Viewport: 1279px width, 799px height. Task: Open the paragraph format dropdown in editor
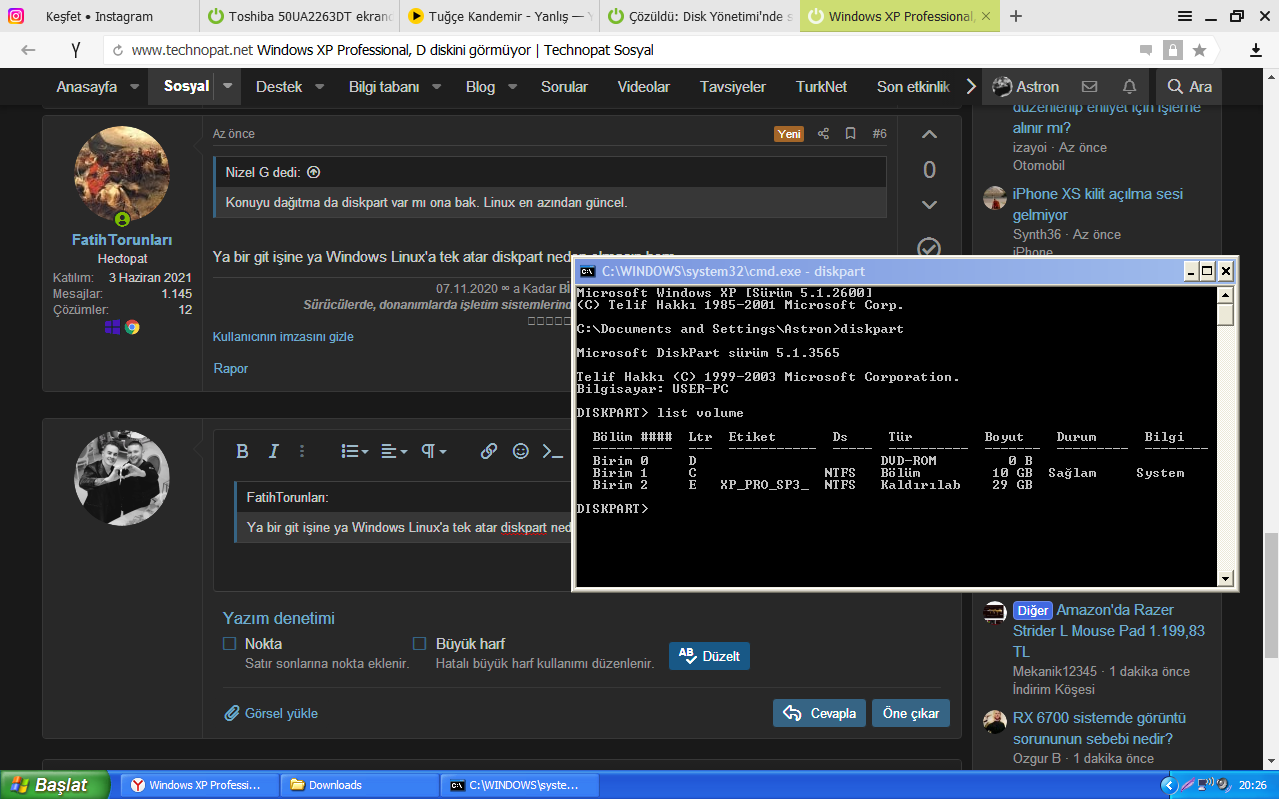(433, 451)
